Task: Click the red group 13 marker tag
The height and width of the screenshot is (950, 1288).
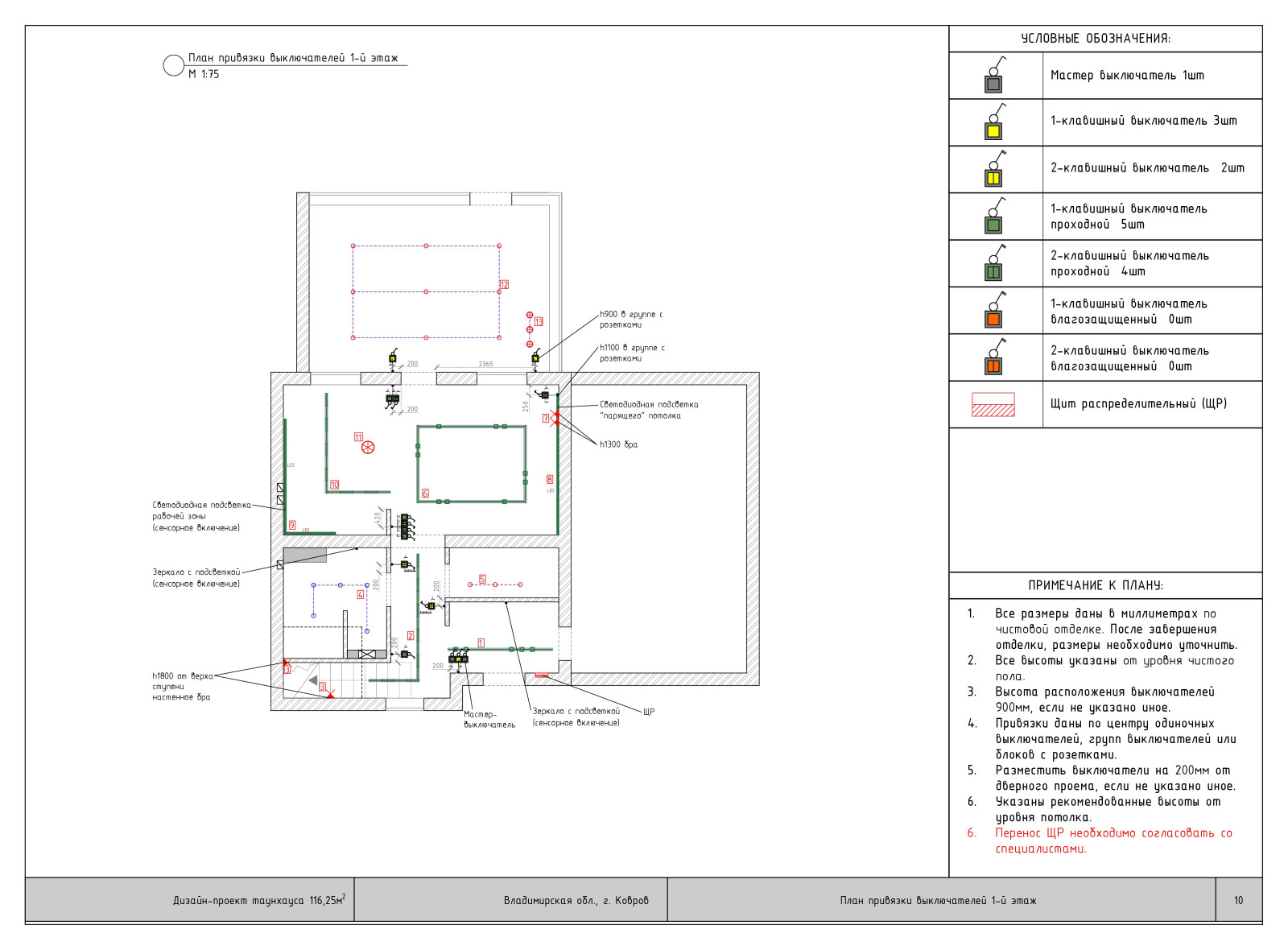Action: [539, 322]
